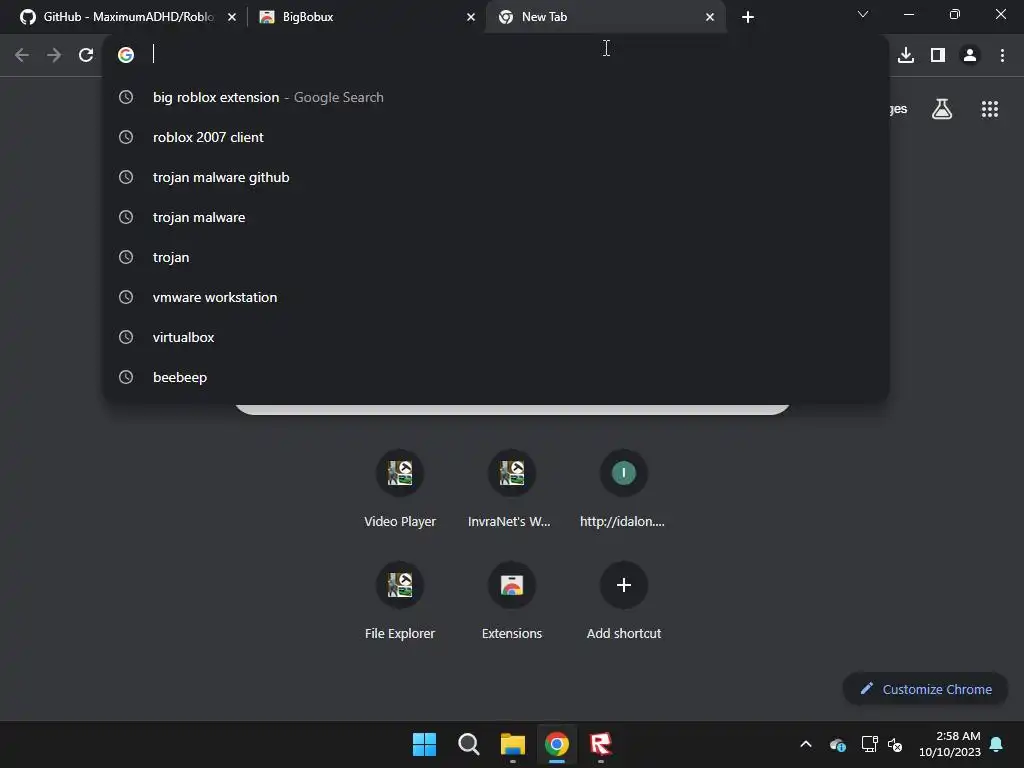Open the Search Labs flask icon
The height and width of the screenshot is (768, 1024).
(942, 109)
